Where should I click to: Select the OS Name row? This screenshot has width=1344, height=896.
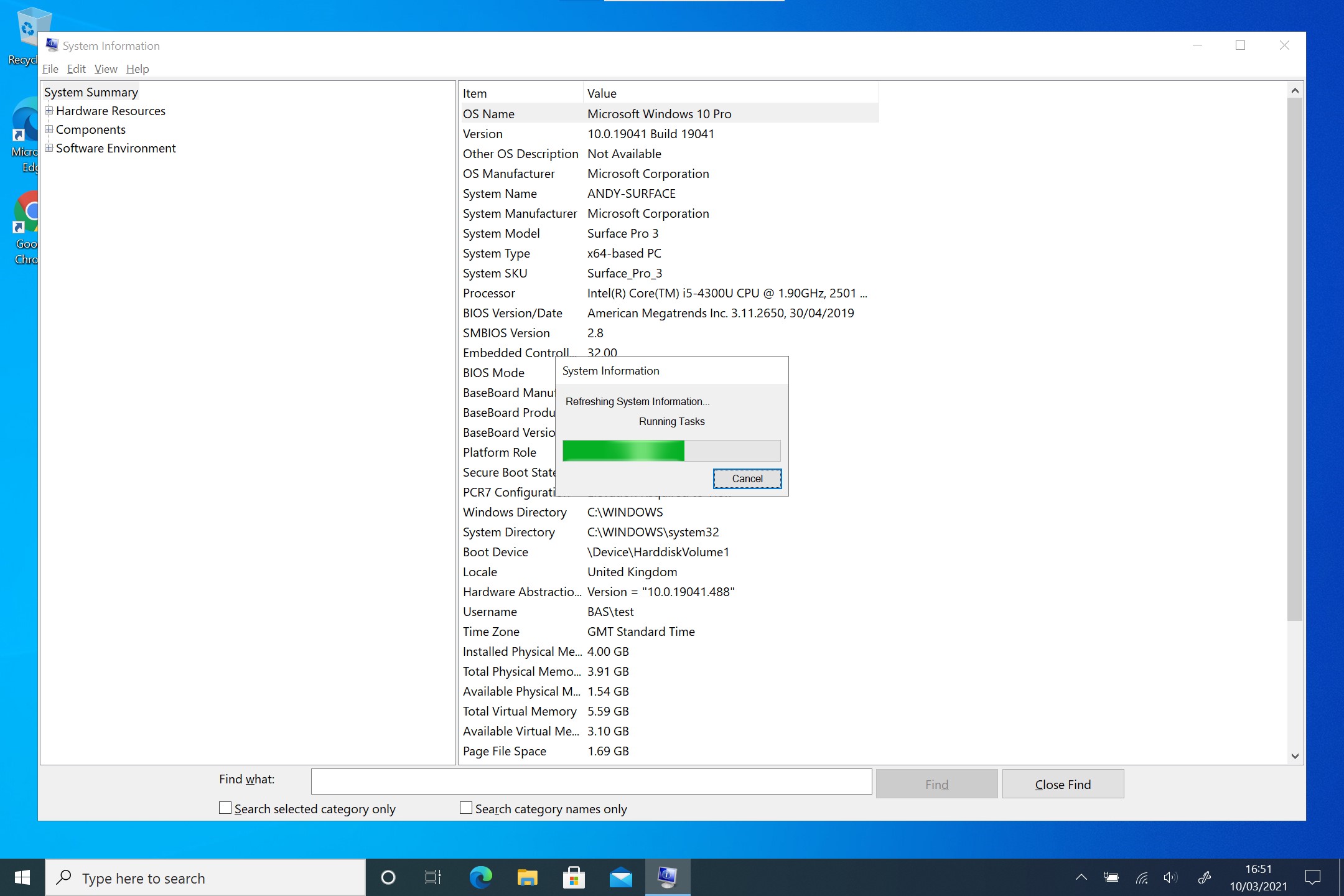click(670, 114)
